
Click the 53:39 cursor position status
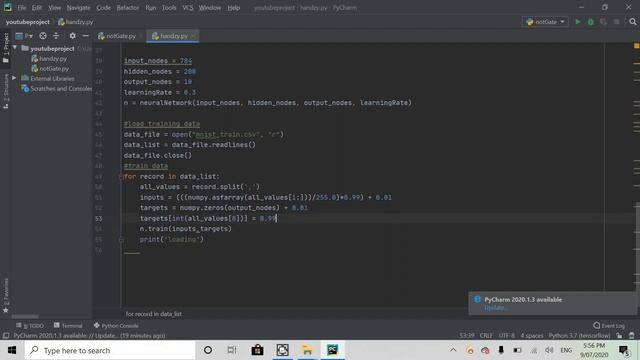467,336
